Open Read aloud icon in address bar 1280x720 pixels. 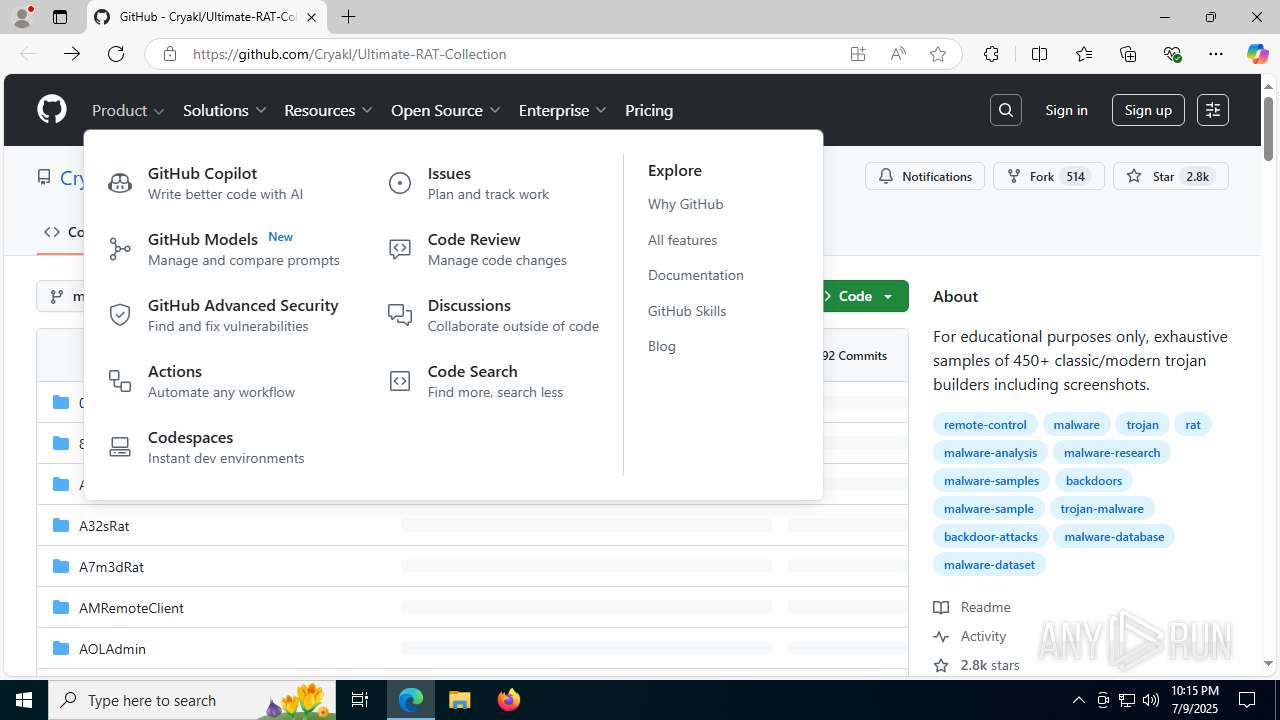click(898, 54)
